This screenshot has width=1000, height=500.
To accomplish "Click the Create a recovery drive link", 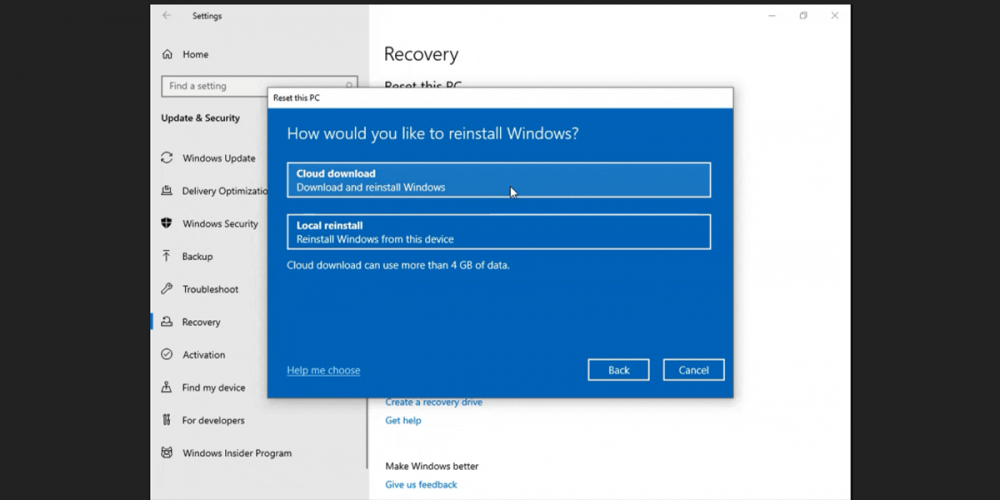I will pyautogui.click(x=433, y=402).
